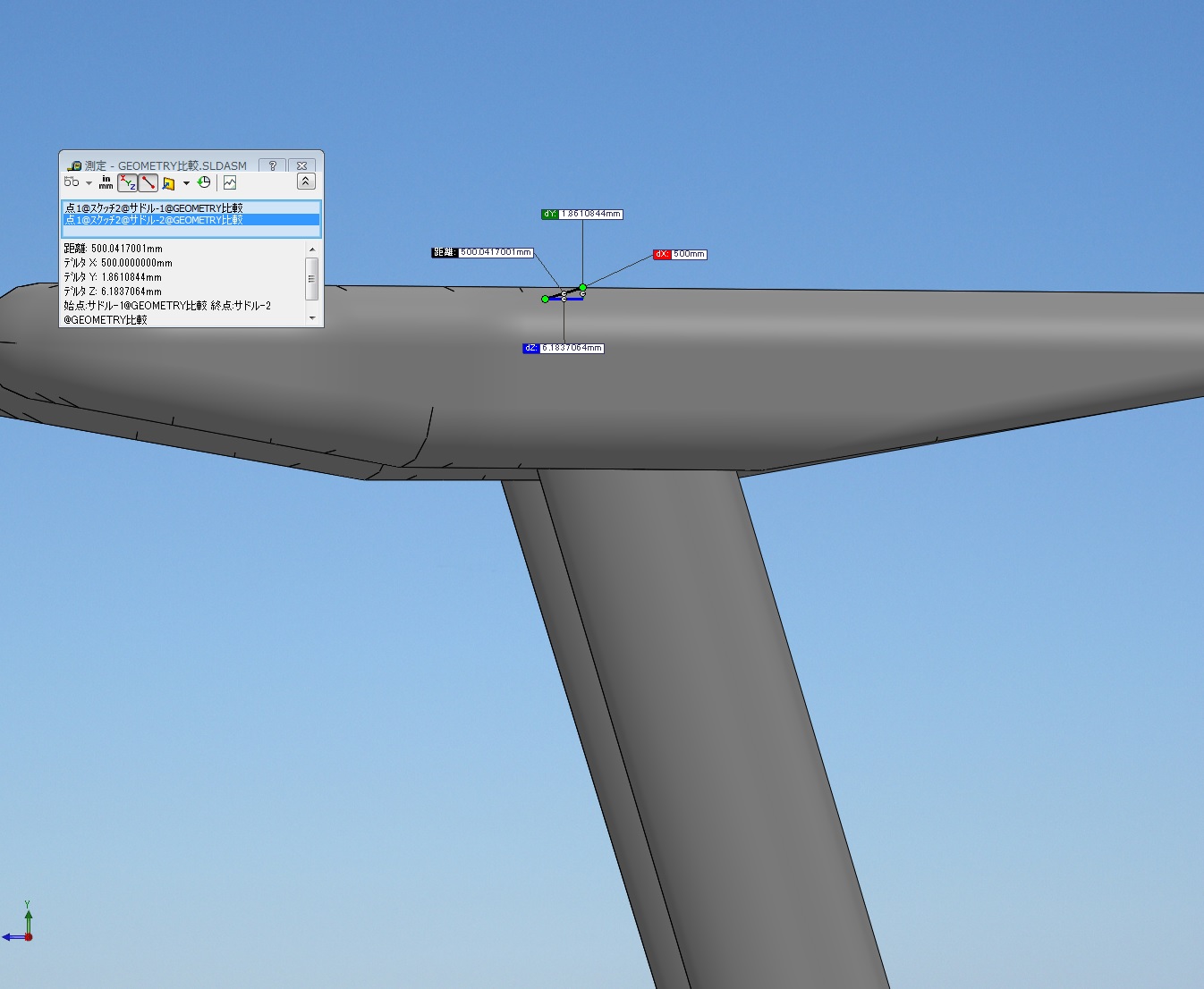Click the デルタ Z: 6.1837064mm result line
This screenshot has width=1204, height=989.
[x=113, y=292]
